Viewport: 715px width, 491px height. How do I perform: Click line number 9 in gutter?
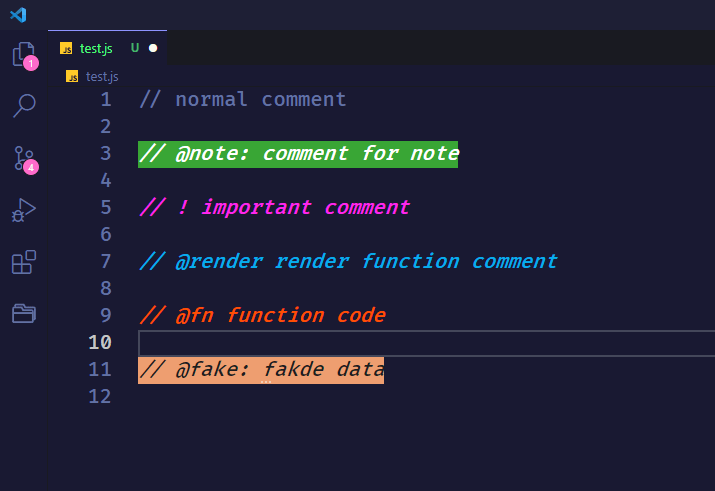(106, 315)
